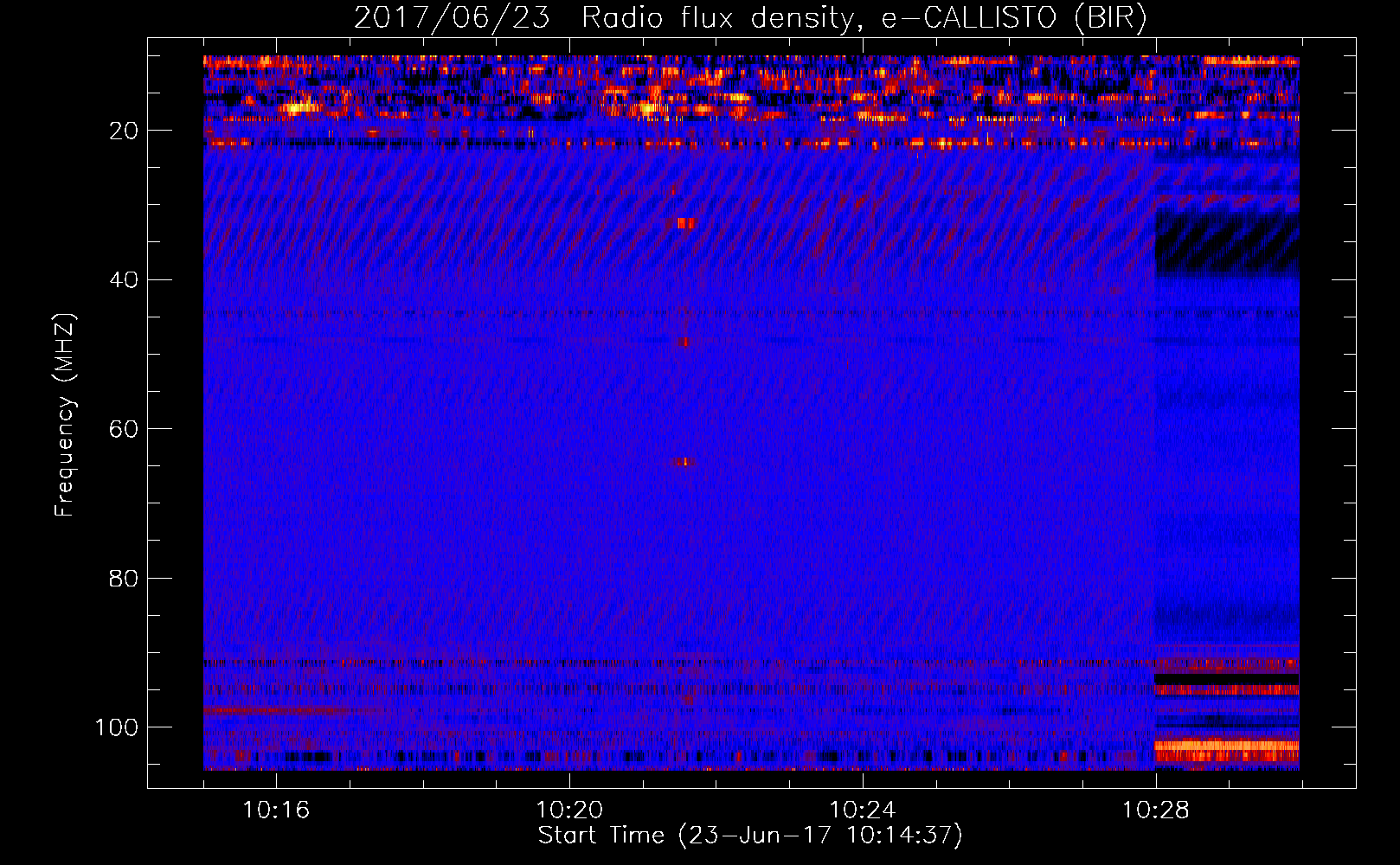Click the 80 frequency tick label

124,578
